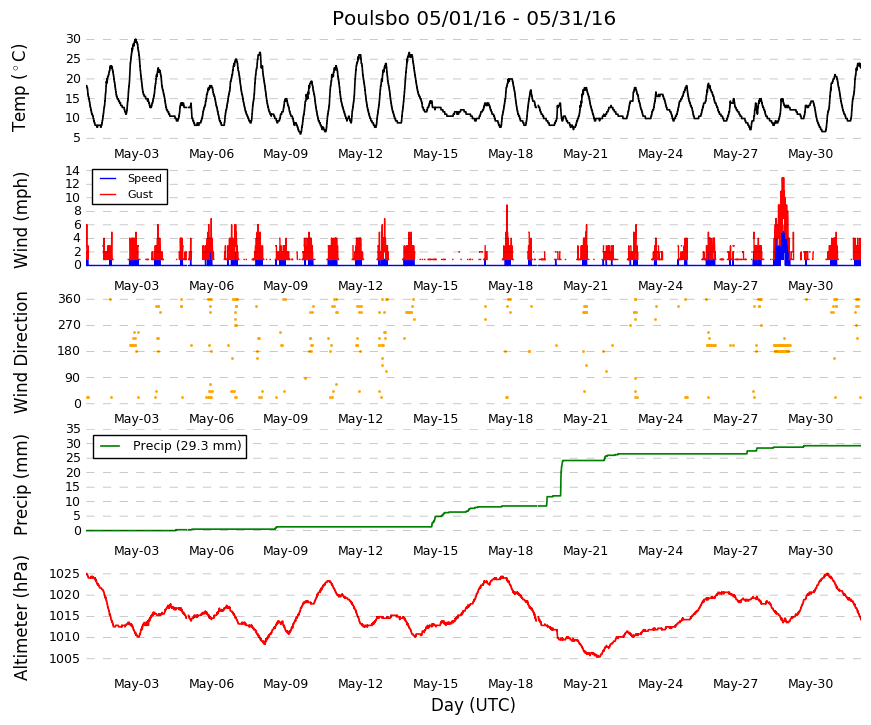Click May-21 tick under the precipitation plot
Viewport: 871px width, 725px height.
pyautogui.click(x=585, y=551)
